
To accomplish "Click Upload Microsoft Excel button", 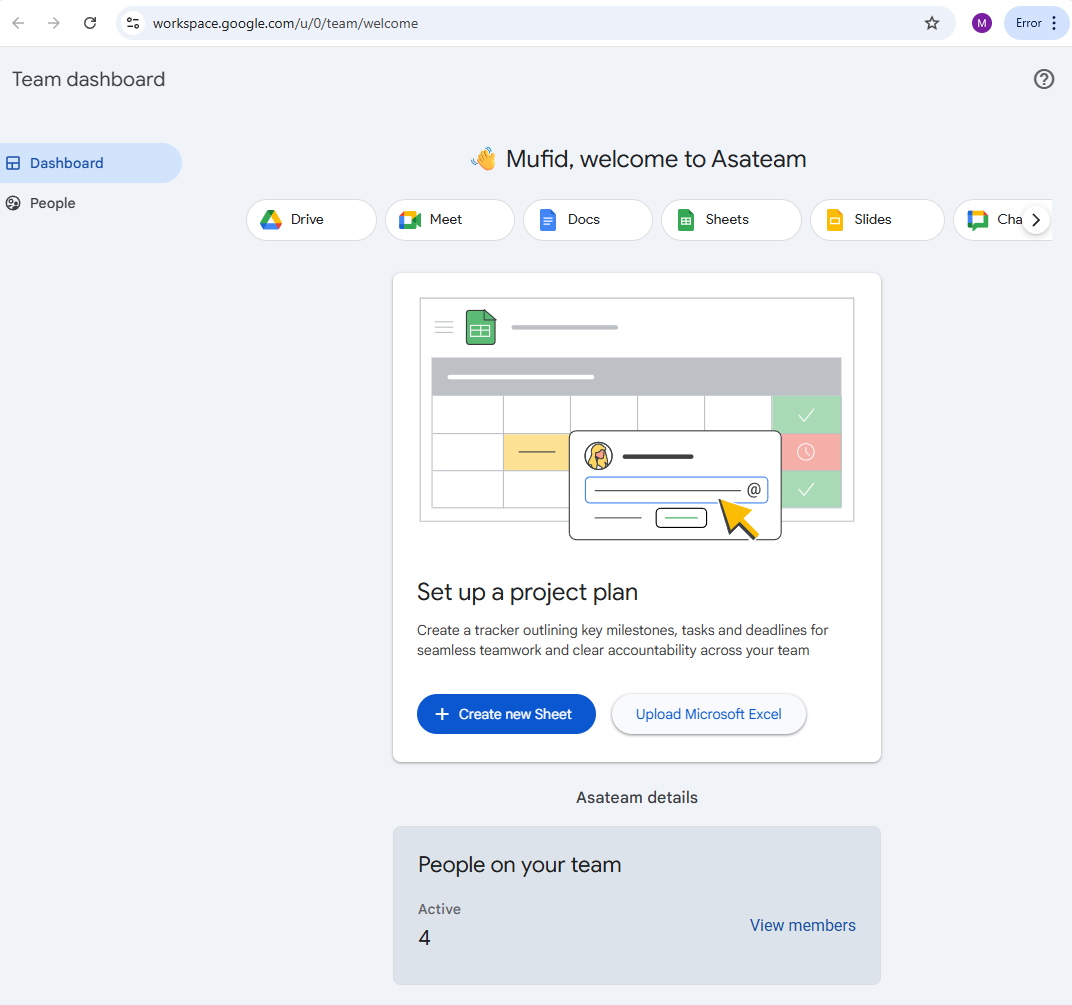I will (x=708, y=714).
